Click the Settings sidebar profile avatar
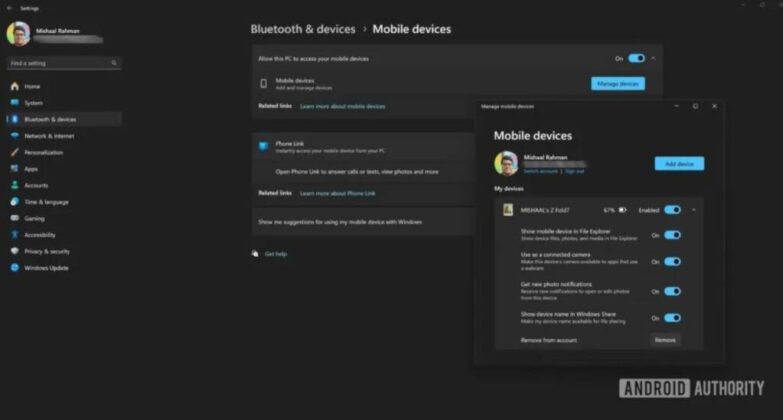Viewport: 783px width, 420px height. coord(18,34)
